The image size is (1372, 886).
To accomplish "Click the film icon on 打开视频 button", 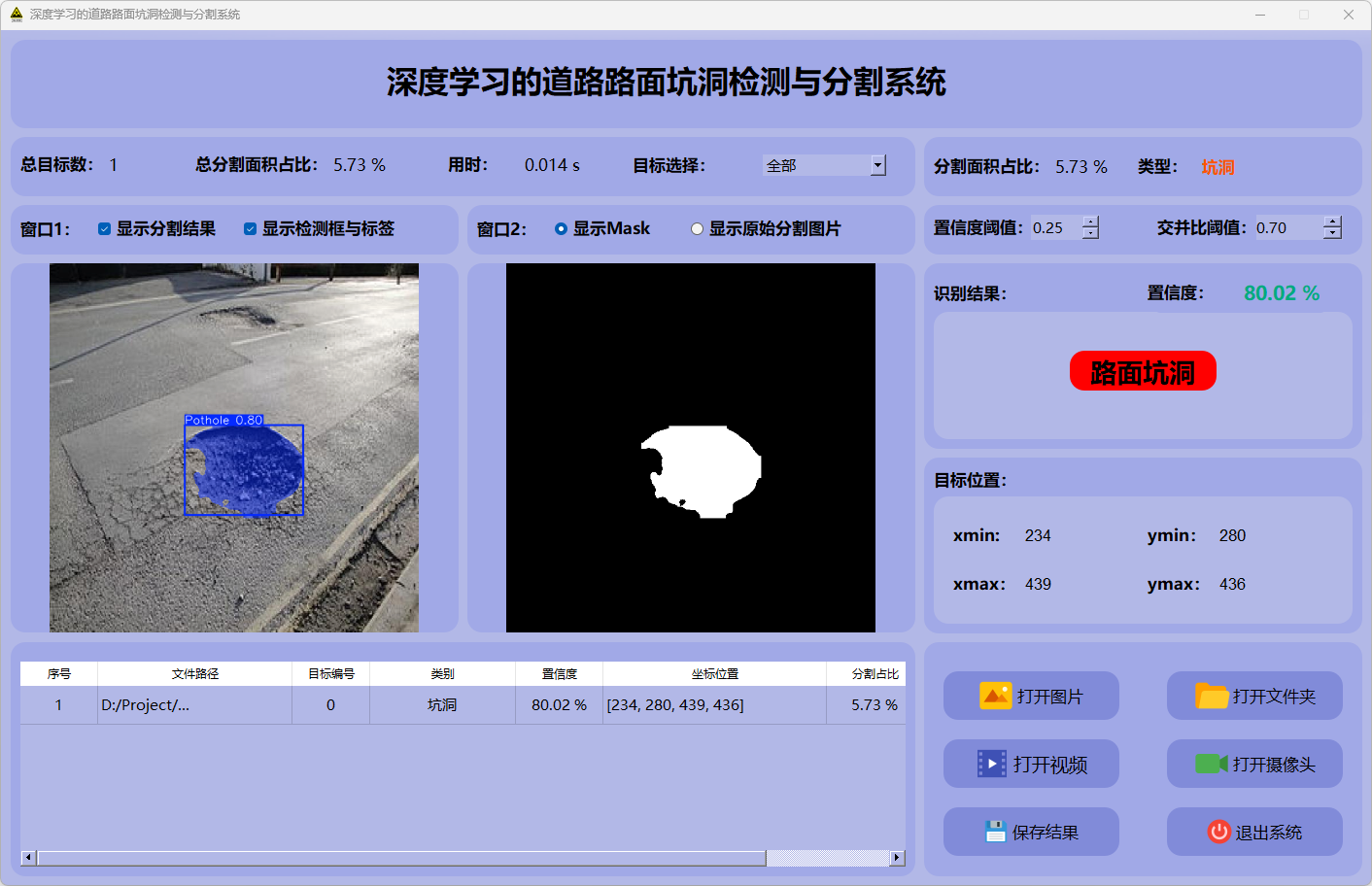I will click(991, 764).
